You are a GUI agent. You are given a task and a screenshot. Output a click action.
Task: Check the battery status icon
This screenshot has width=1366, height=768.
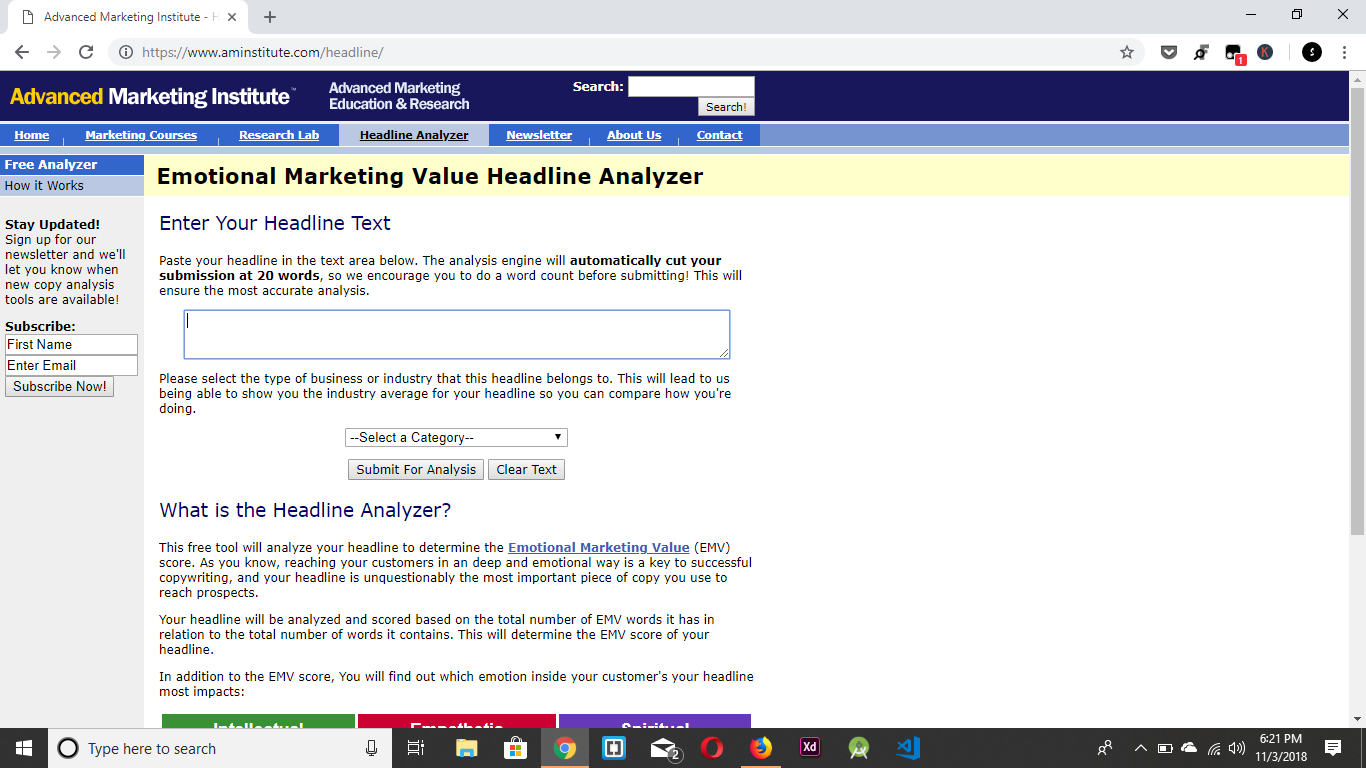tap(1165, 748)
